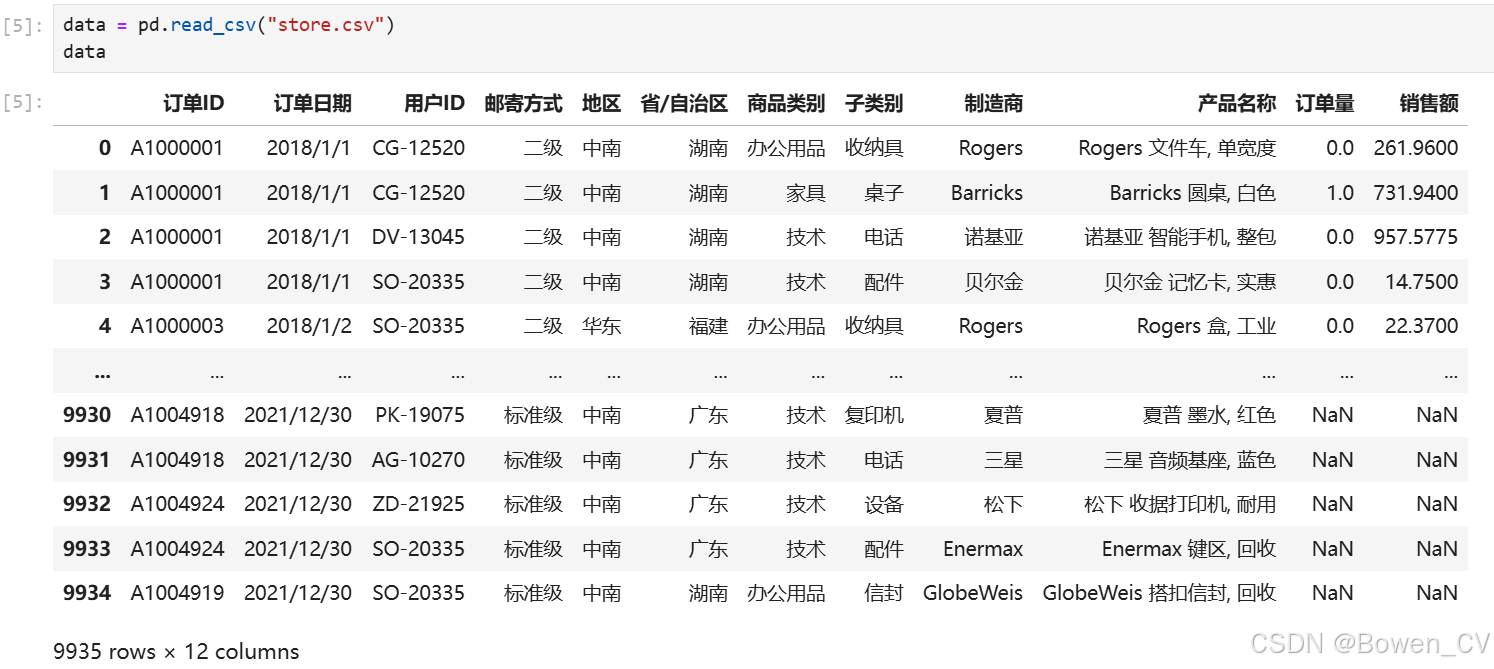Click product cell Rogers 文件车, 单宽度
The image size is (1494, 669).
click(x=1177, y=148)
